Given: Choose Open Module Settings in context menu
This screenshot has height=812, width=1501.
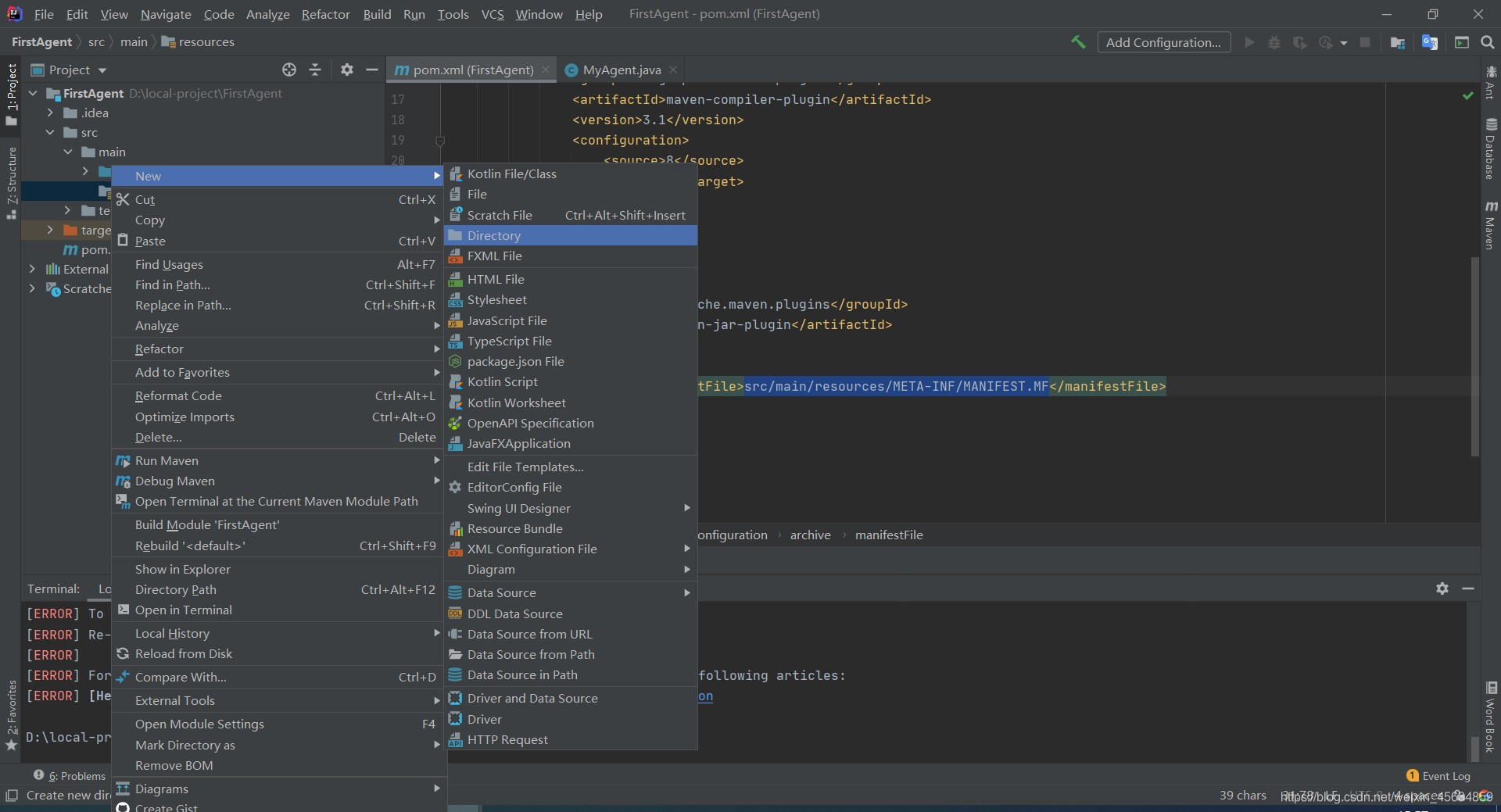Looking at the screenshot, I should 278,724.
